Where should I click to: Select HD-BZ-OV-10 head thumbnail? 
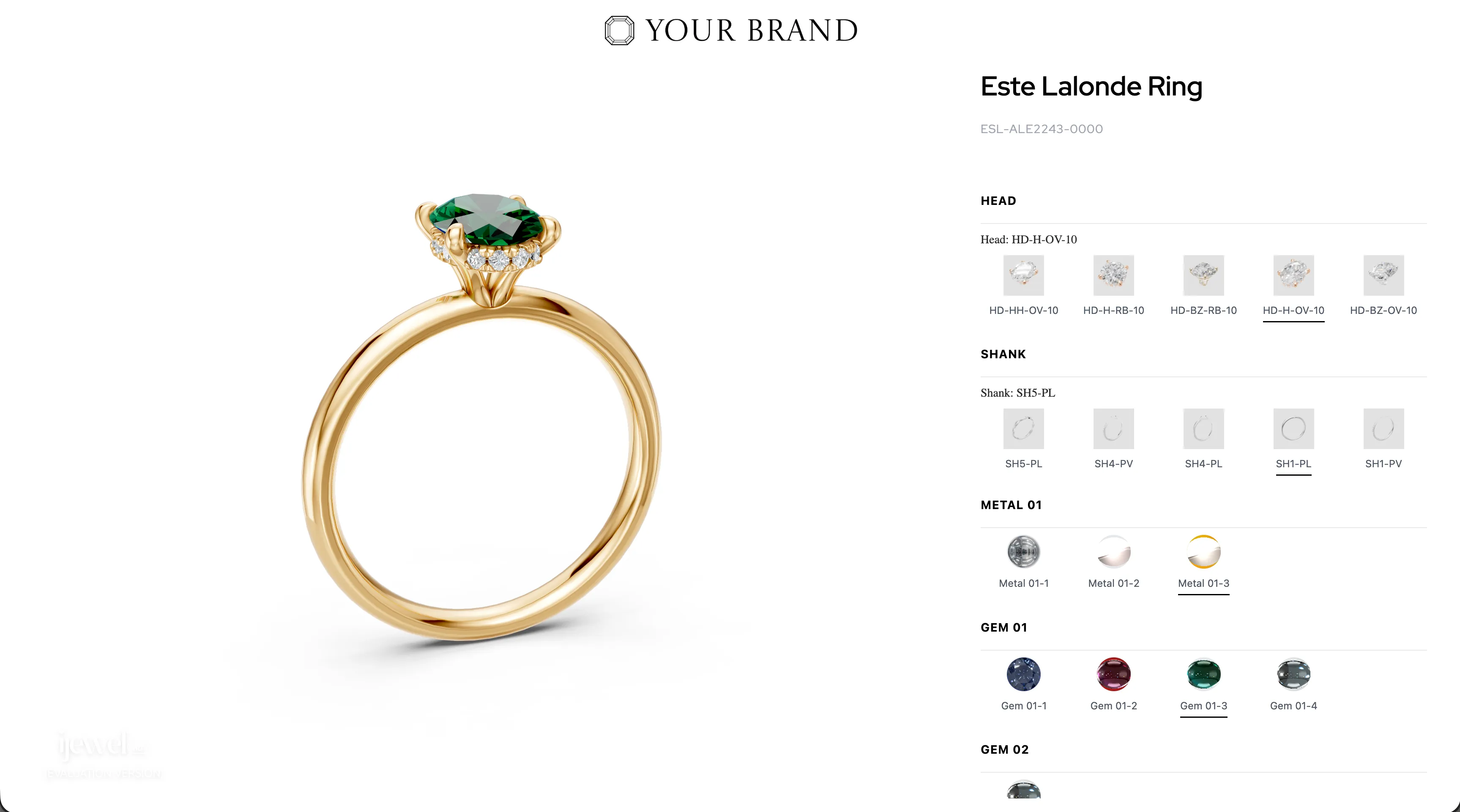[1383, 275]
